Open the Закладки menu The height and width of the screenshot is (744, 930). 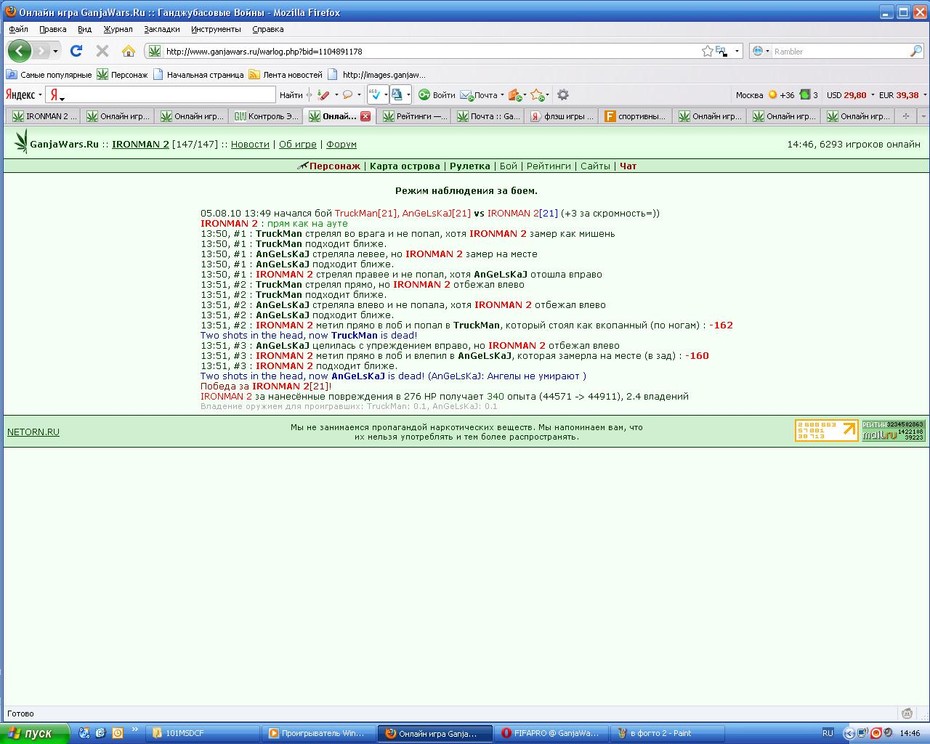click(x=162, y=29)
